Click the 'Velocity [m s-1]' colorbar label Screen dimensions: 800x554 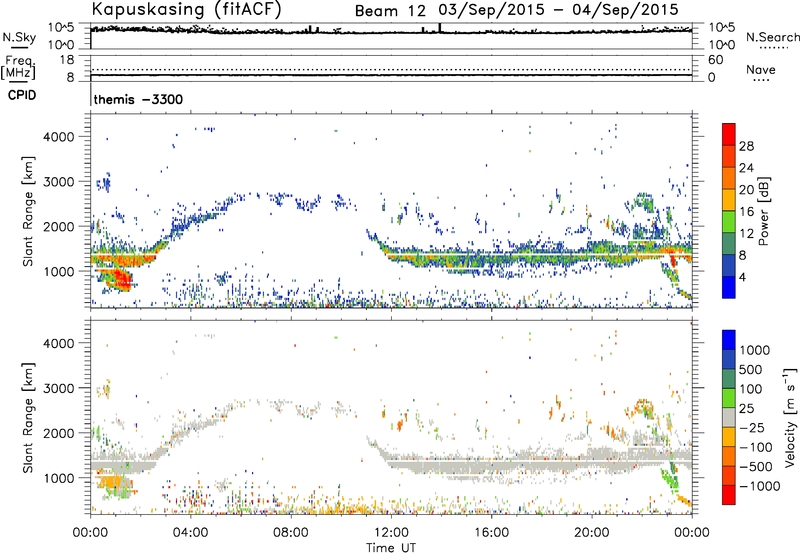[790, 417]
